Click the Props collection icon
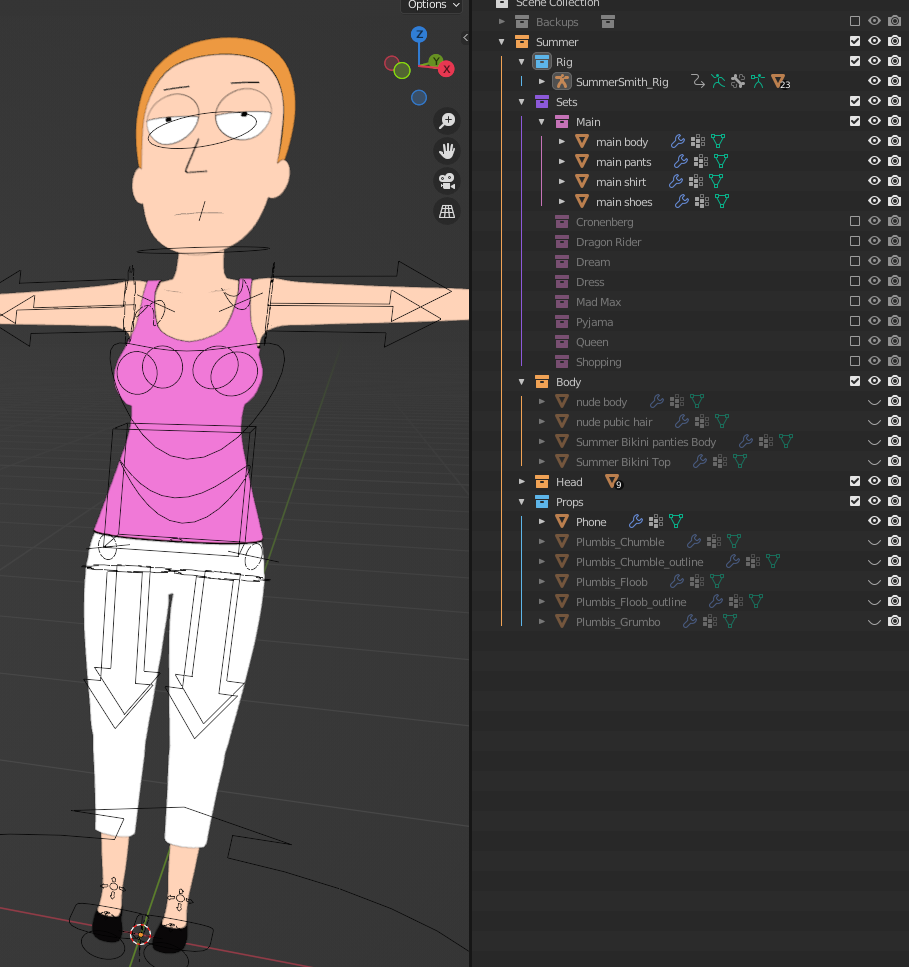The width and height of the screenshot is (909, 967). (541, 502)
